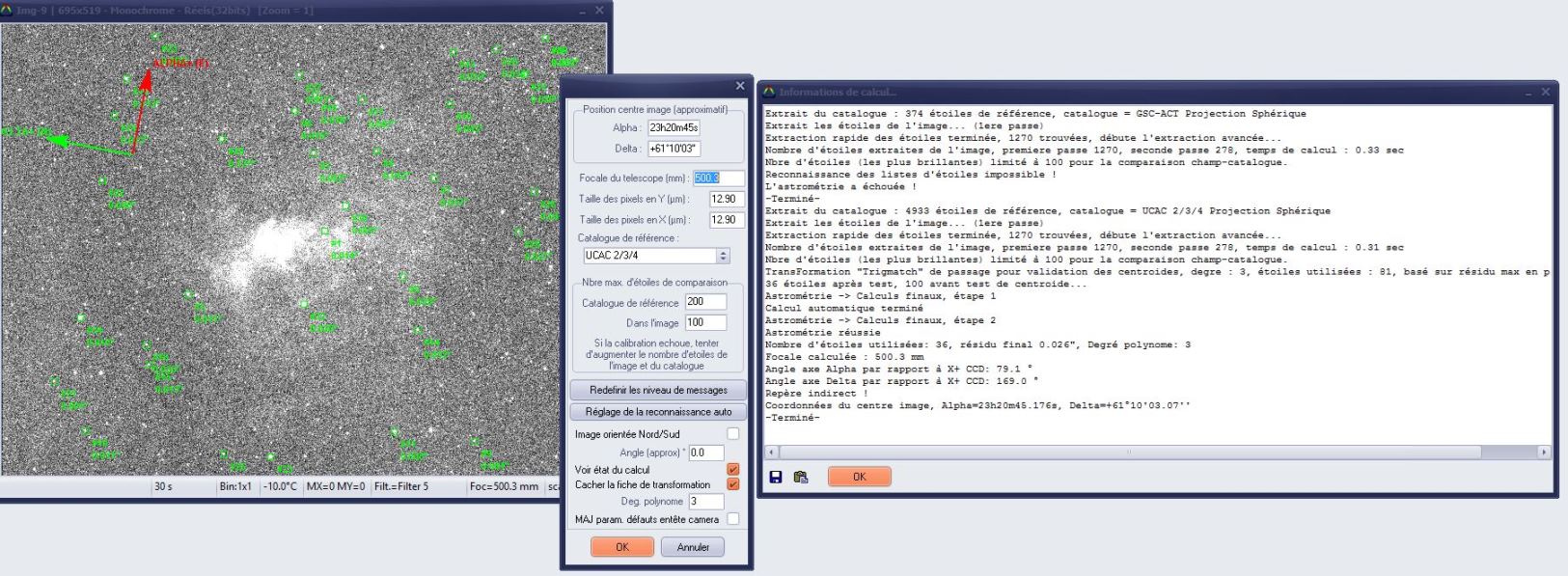Click the app icon in Informations de calcul title bar
Viewport: 1568px width, 576px height.
pos(769,92)
